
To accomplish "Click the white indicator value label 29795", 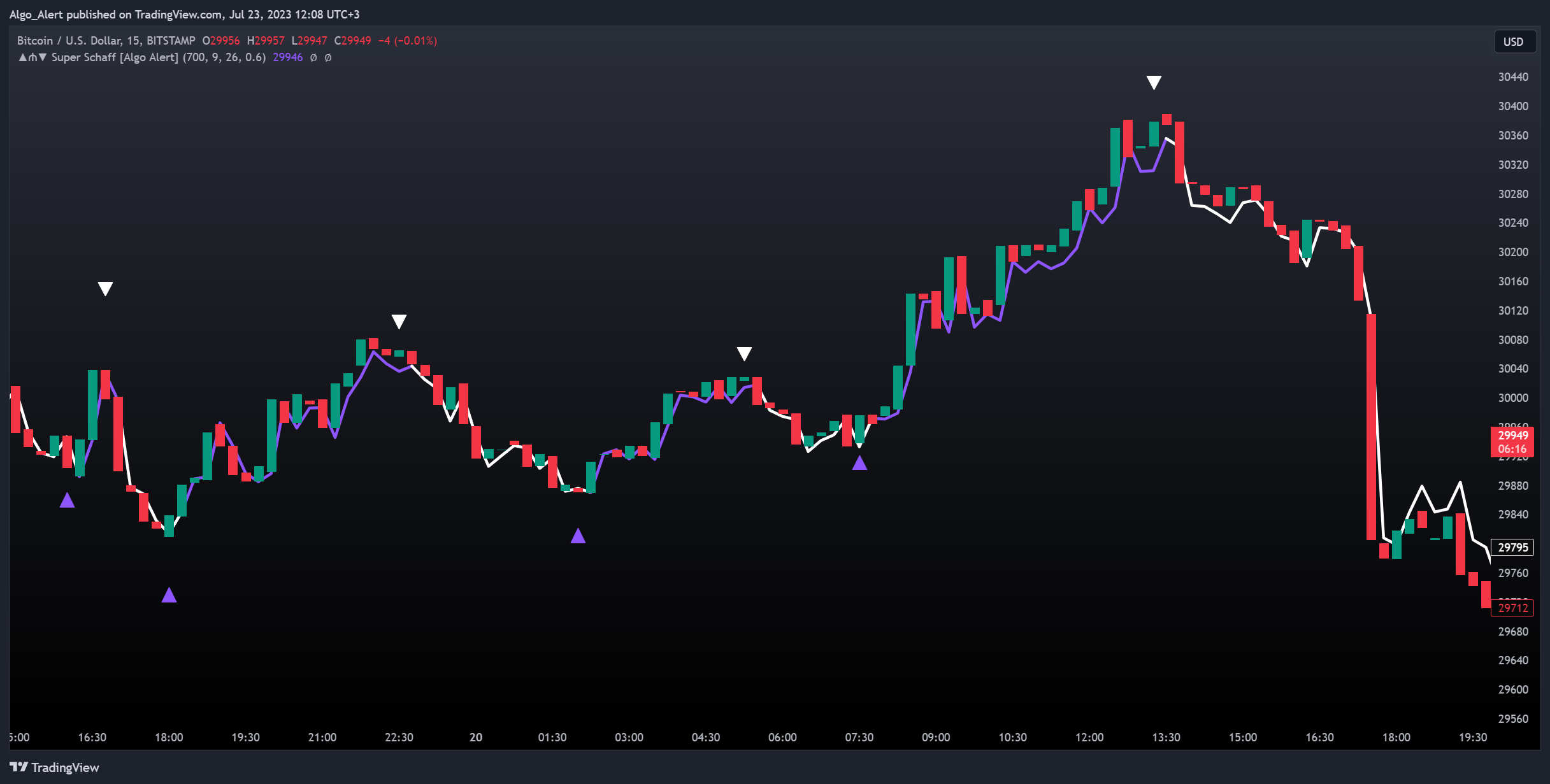I will pyautogui.click(x=1512, y=547).
